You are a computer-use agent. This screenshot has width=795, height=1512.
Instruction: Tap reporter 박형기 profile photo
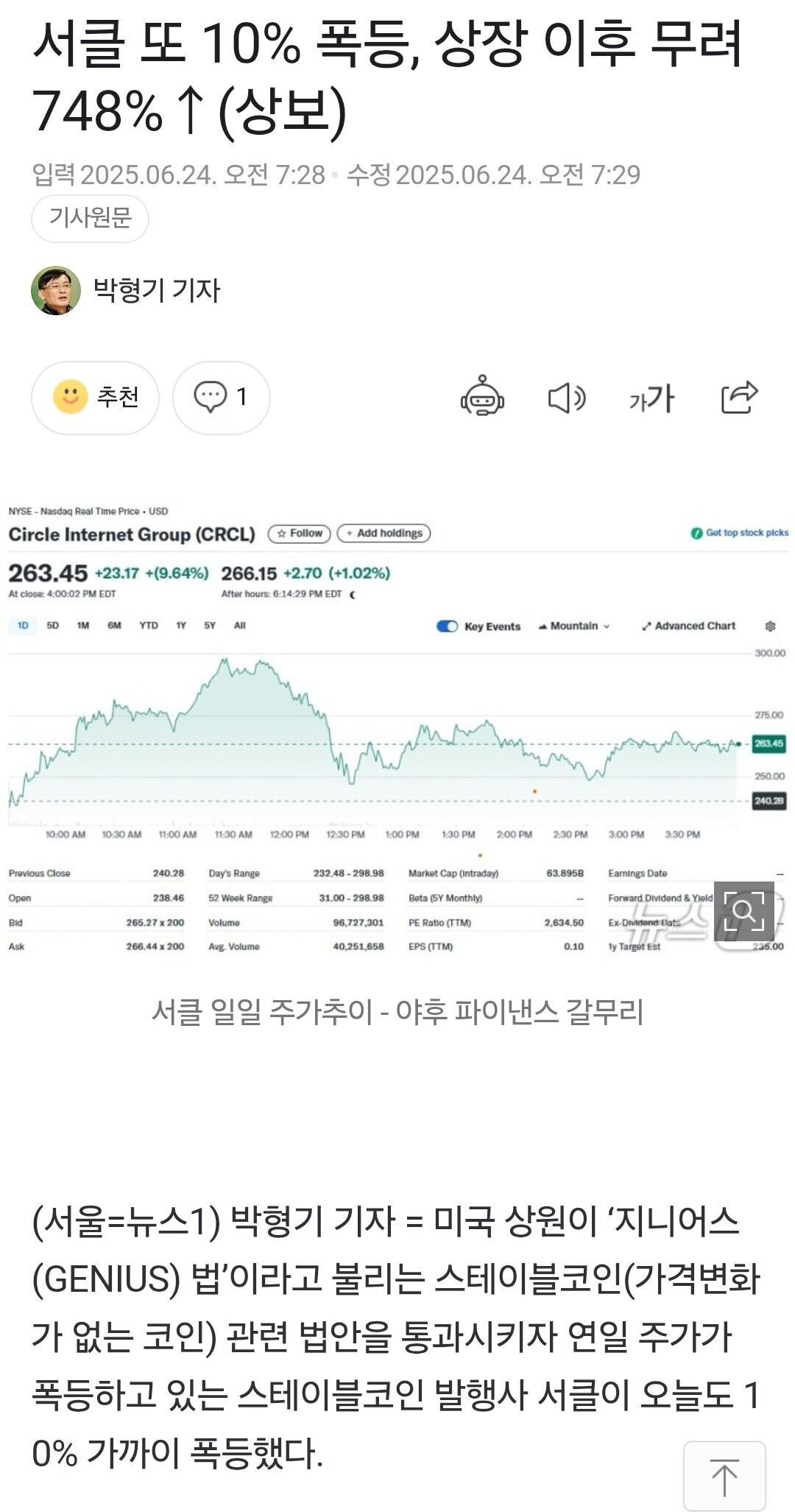coord(56,290)
